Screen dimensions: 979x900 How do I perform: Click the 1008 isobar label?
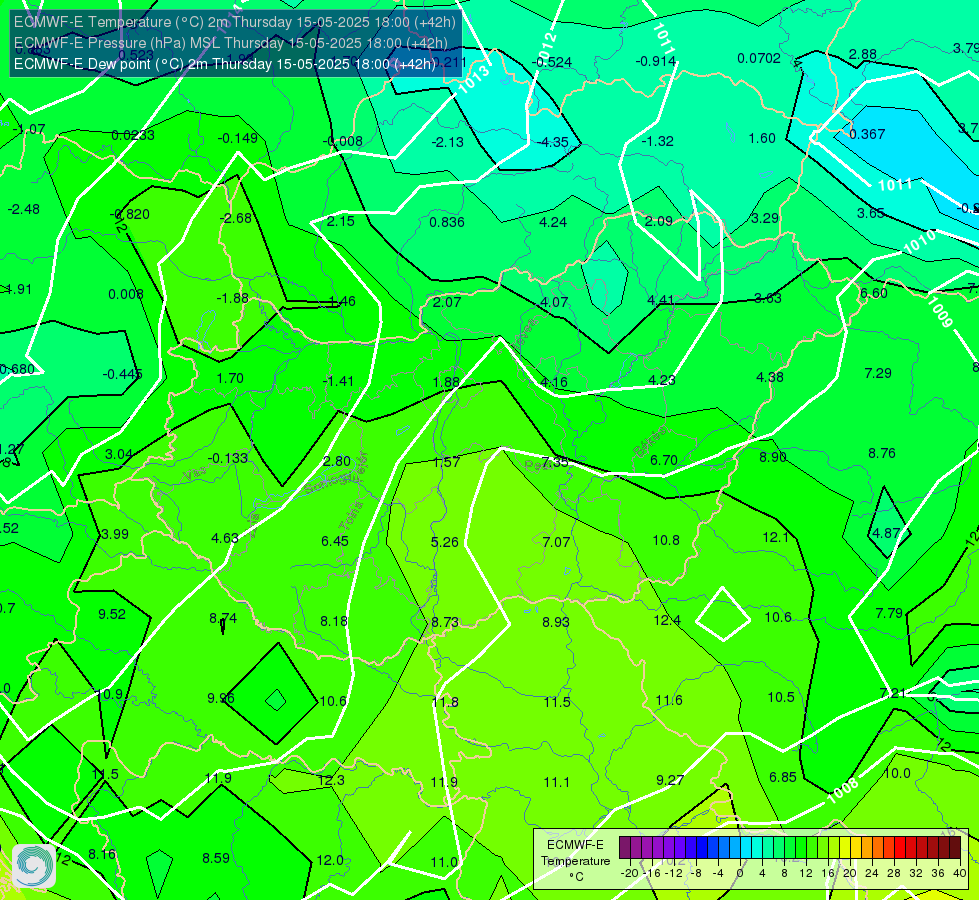tap(842, 791)
